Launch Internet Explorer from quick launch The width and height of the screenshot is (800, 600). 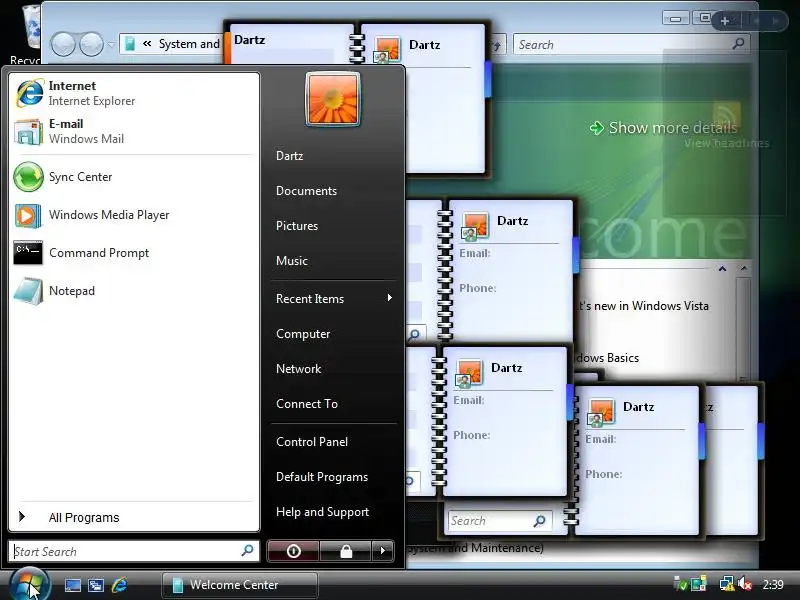(119, 585)
